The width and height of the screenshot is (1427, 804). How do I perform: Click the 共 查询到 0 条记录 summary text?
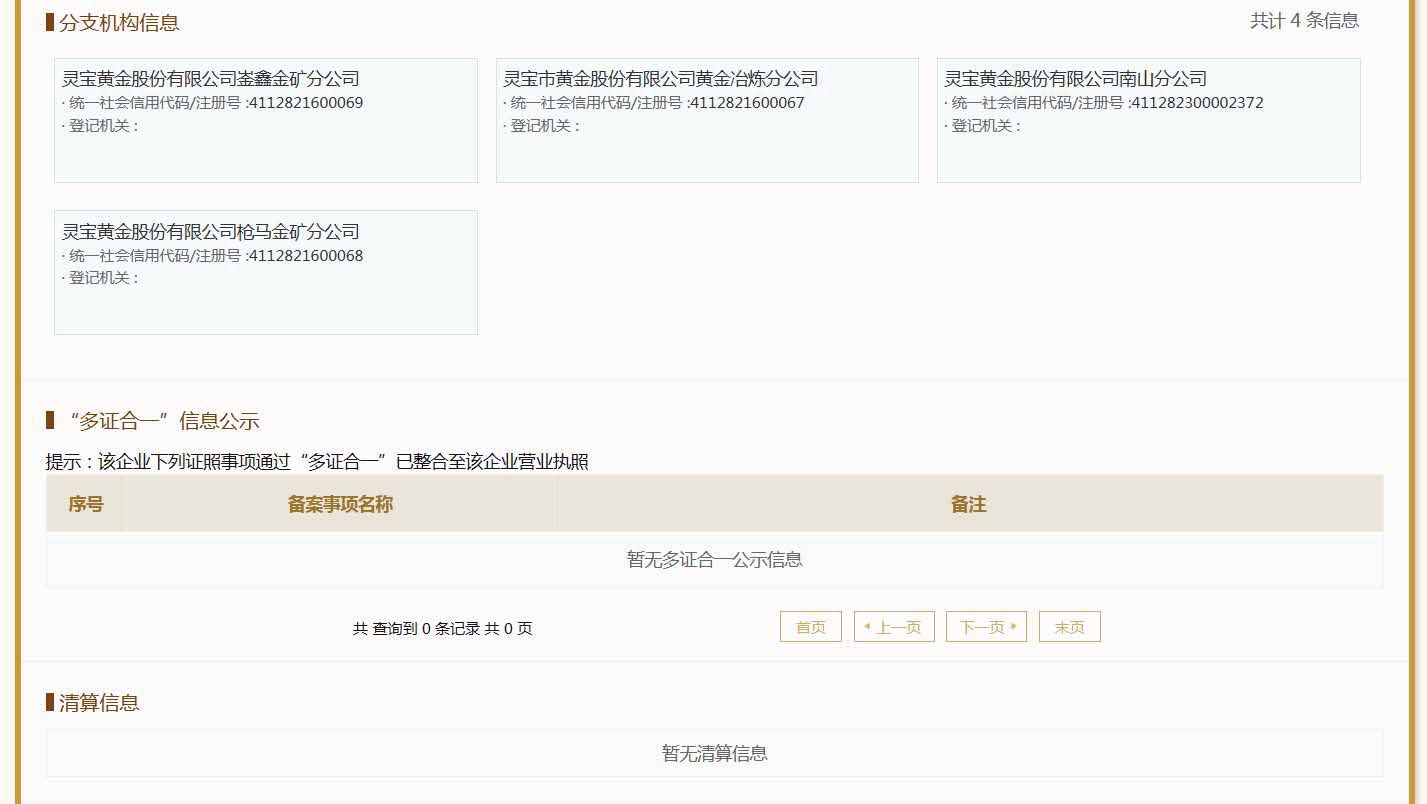click(442, 629)
